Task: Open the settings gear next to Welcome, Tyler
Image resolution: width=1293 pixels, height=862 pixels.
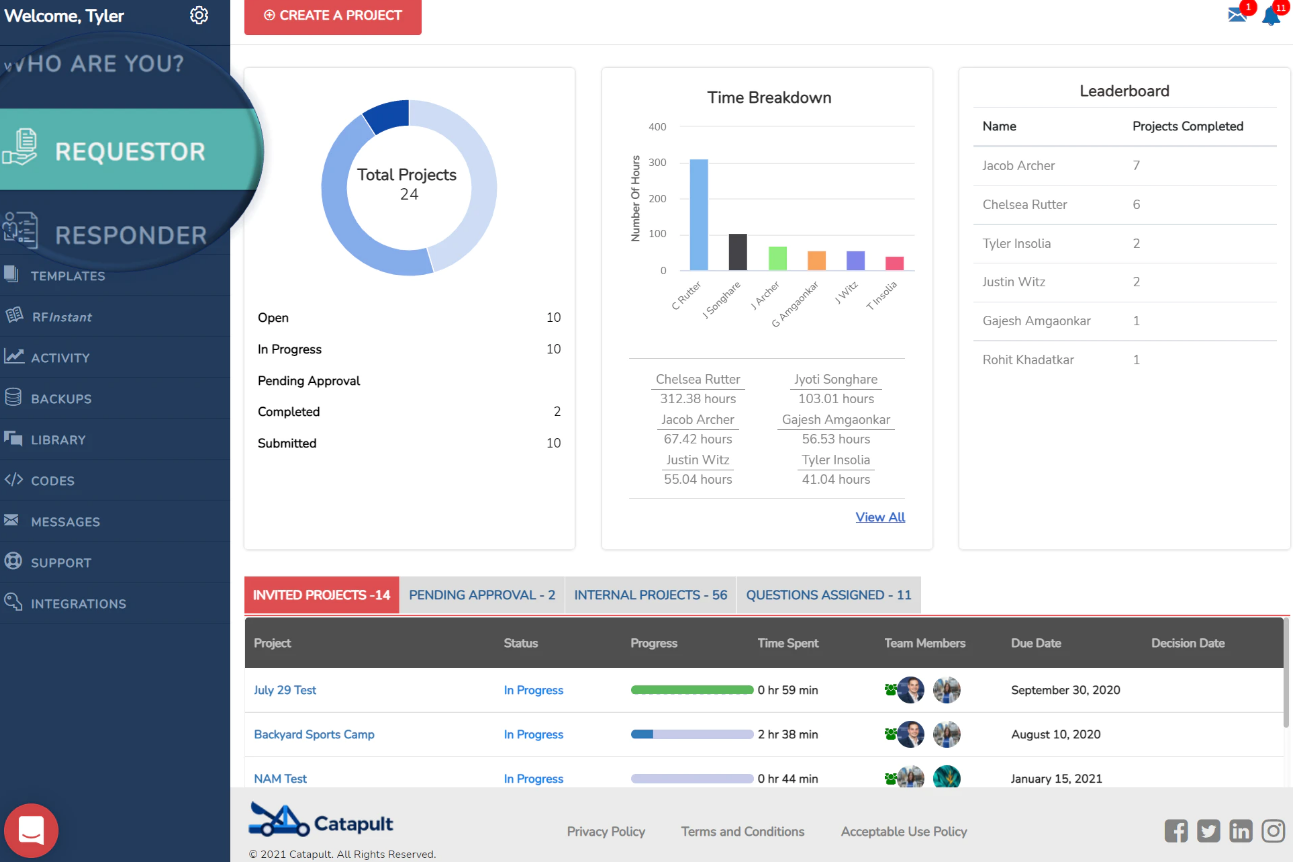Action: click(199, 15)
